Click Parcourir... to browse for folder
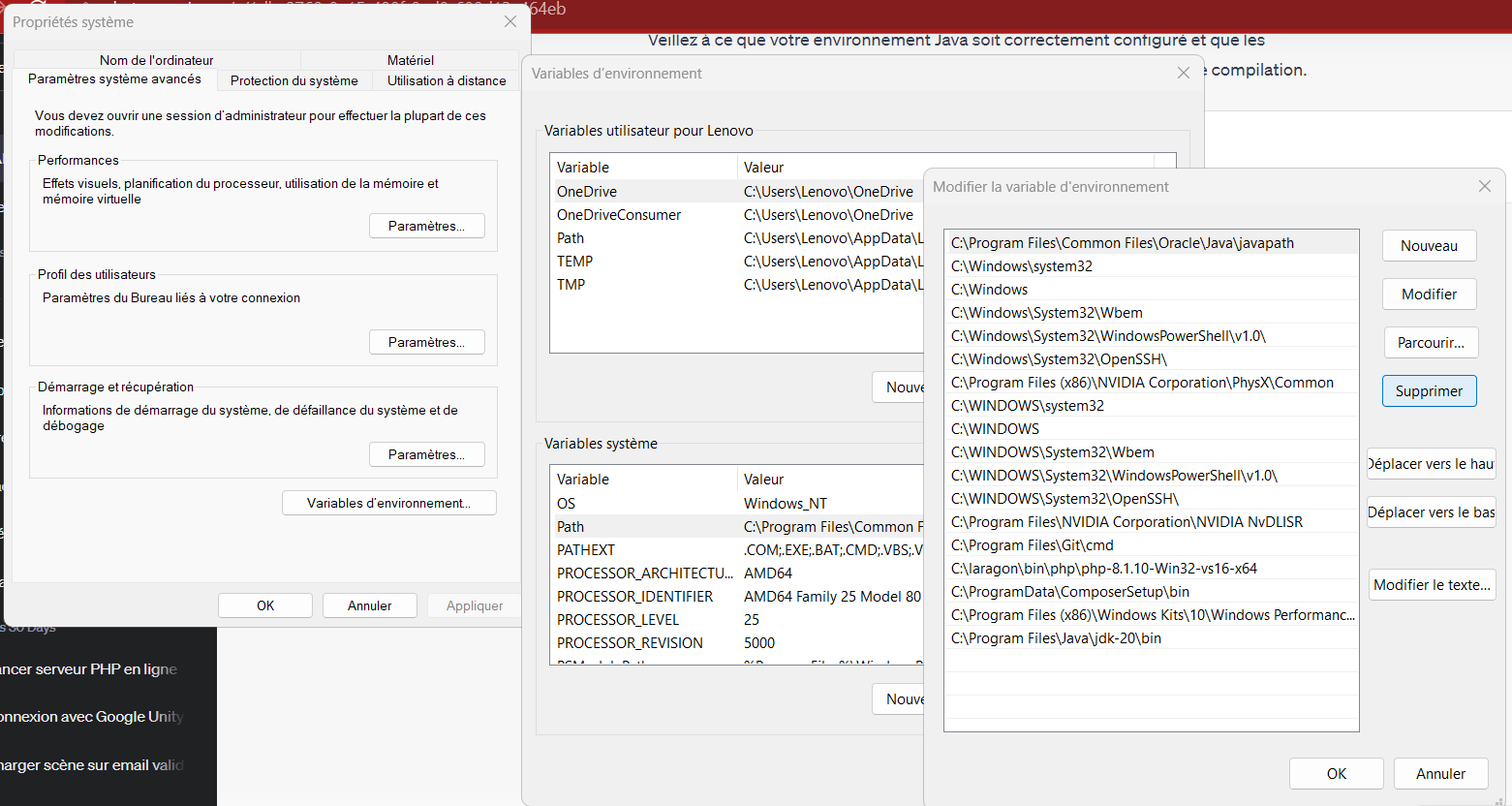Screen dimensions: 1512x806 point(1430,343)
